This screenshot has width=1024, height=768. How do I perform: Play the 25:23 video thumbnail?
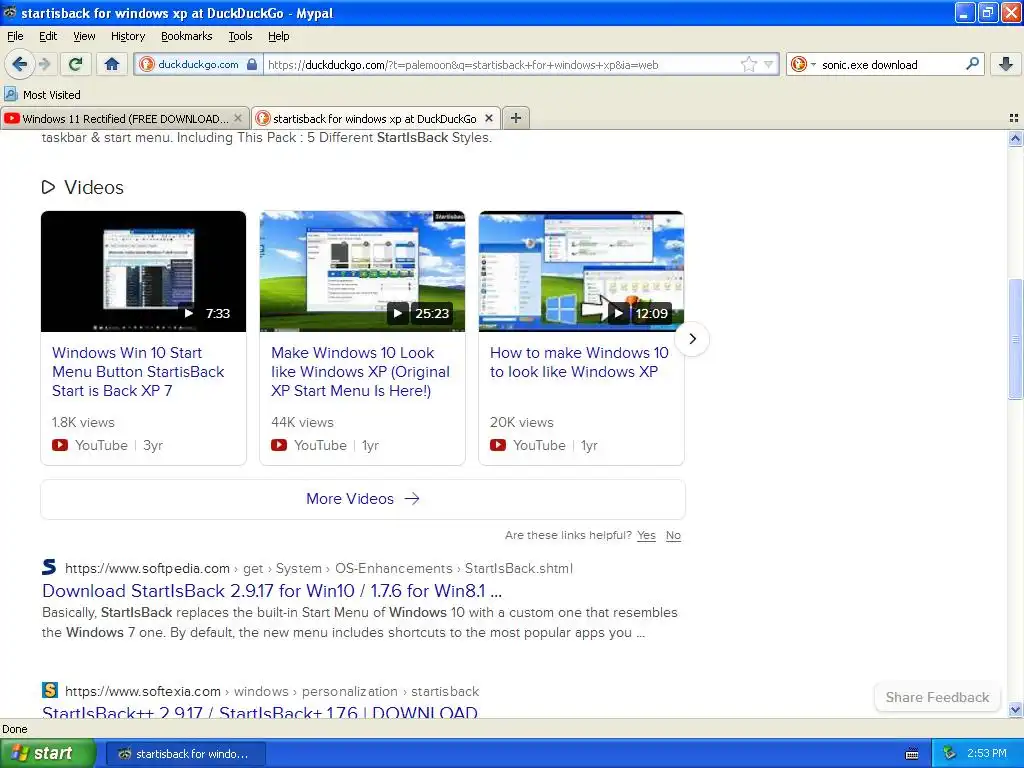pos(362,271)
